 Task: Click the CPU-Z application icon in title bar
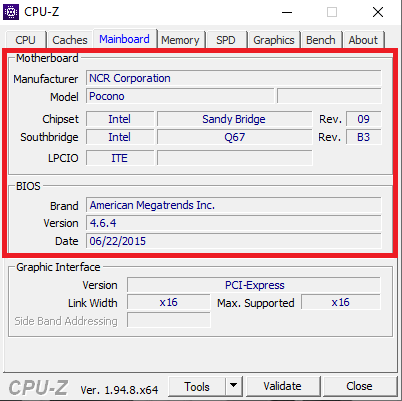coord(11,12)
